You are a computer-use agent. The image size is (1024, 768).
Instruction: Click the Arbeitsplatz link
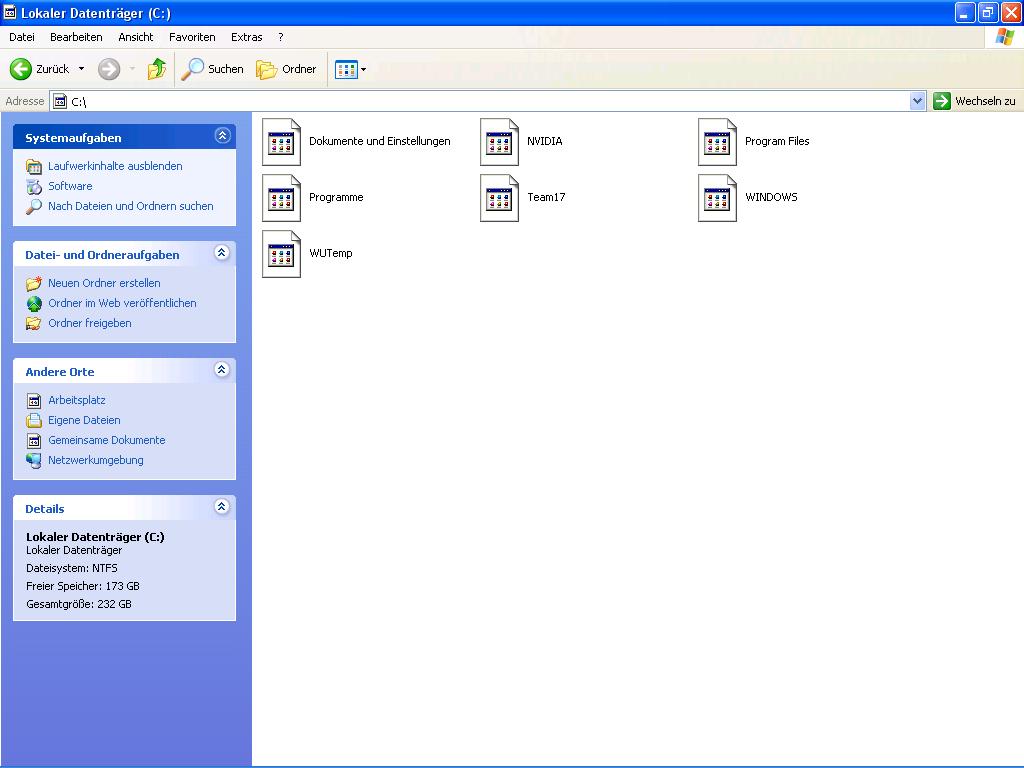point(76,400)
